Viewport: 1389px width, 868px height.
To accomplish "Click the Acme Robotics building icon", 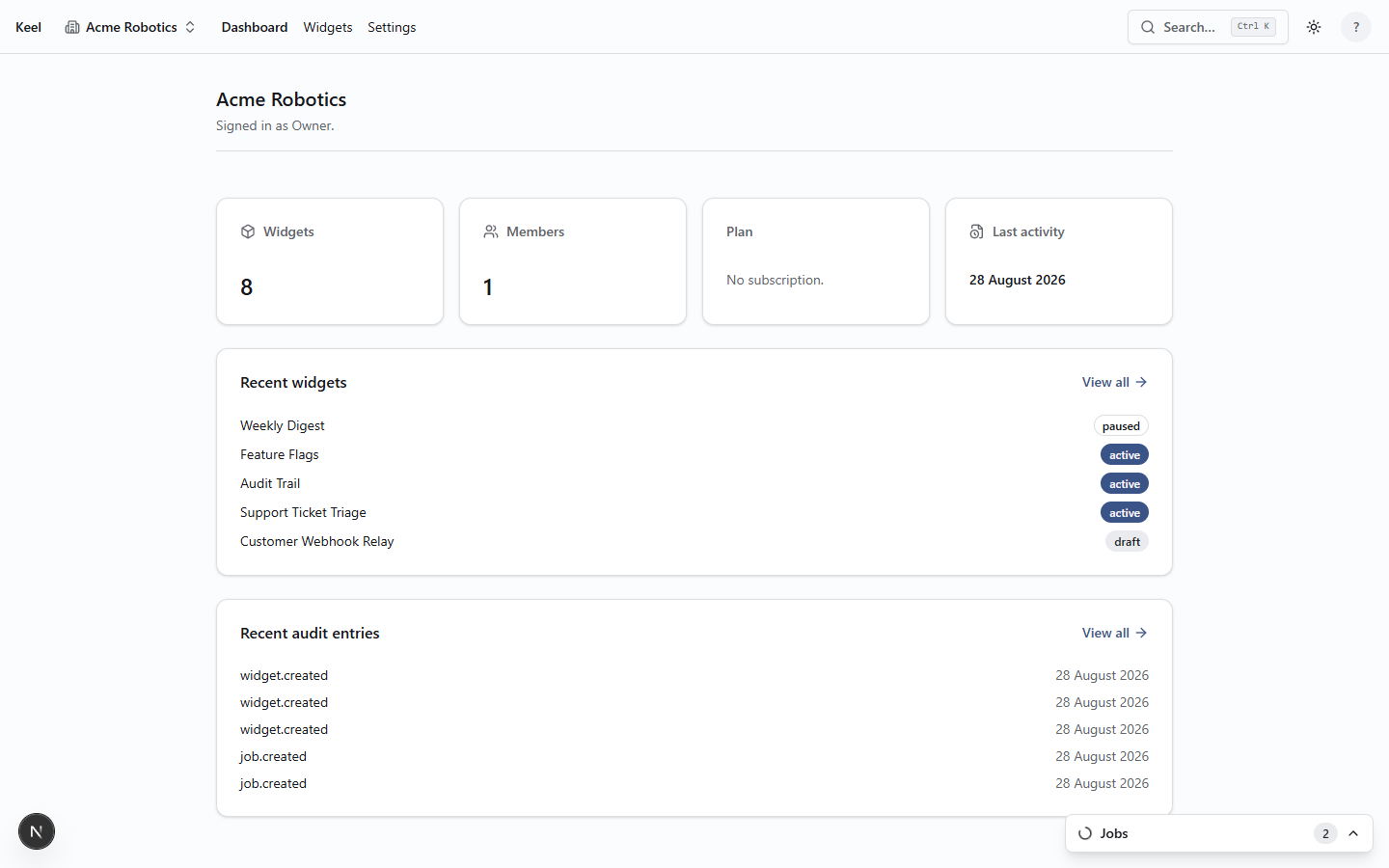I will [x=72, y=27].
